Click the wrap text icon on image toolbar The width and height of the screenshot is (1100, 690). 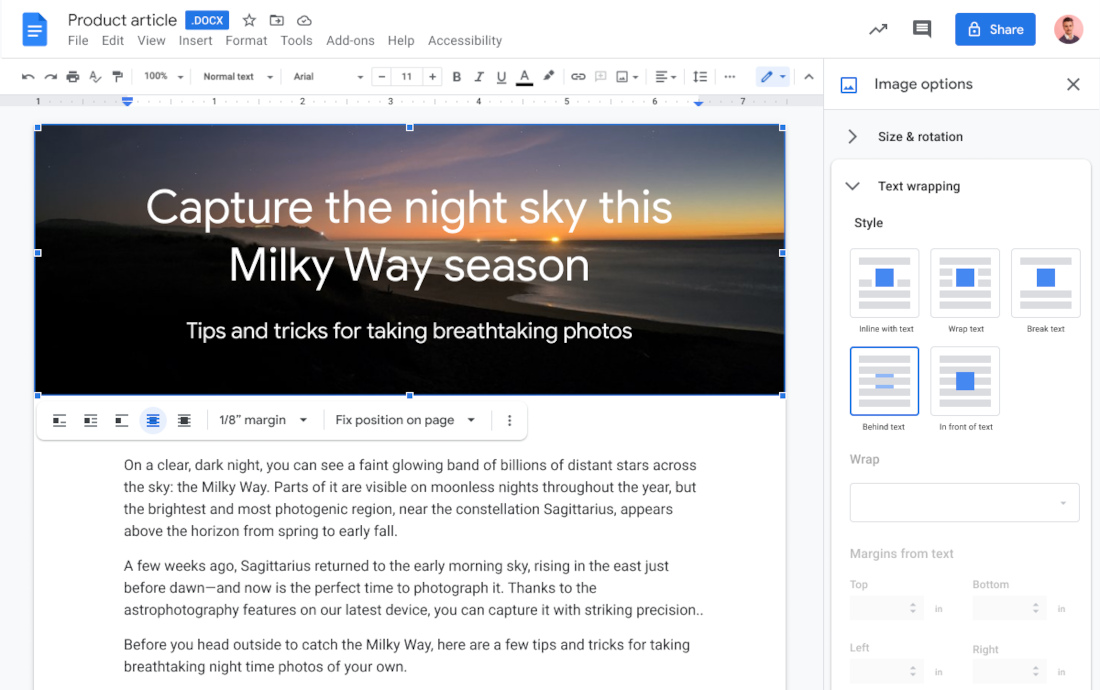tap(90, 421)
